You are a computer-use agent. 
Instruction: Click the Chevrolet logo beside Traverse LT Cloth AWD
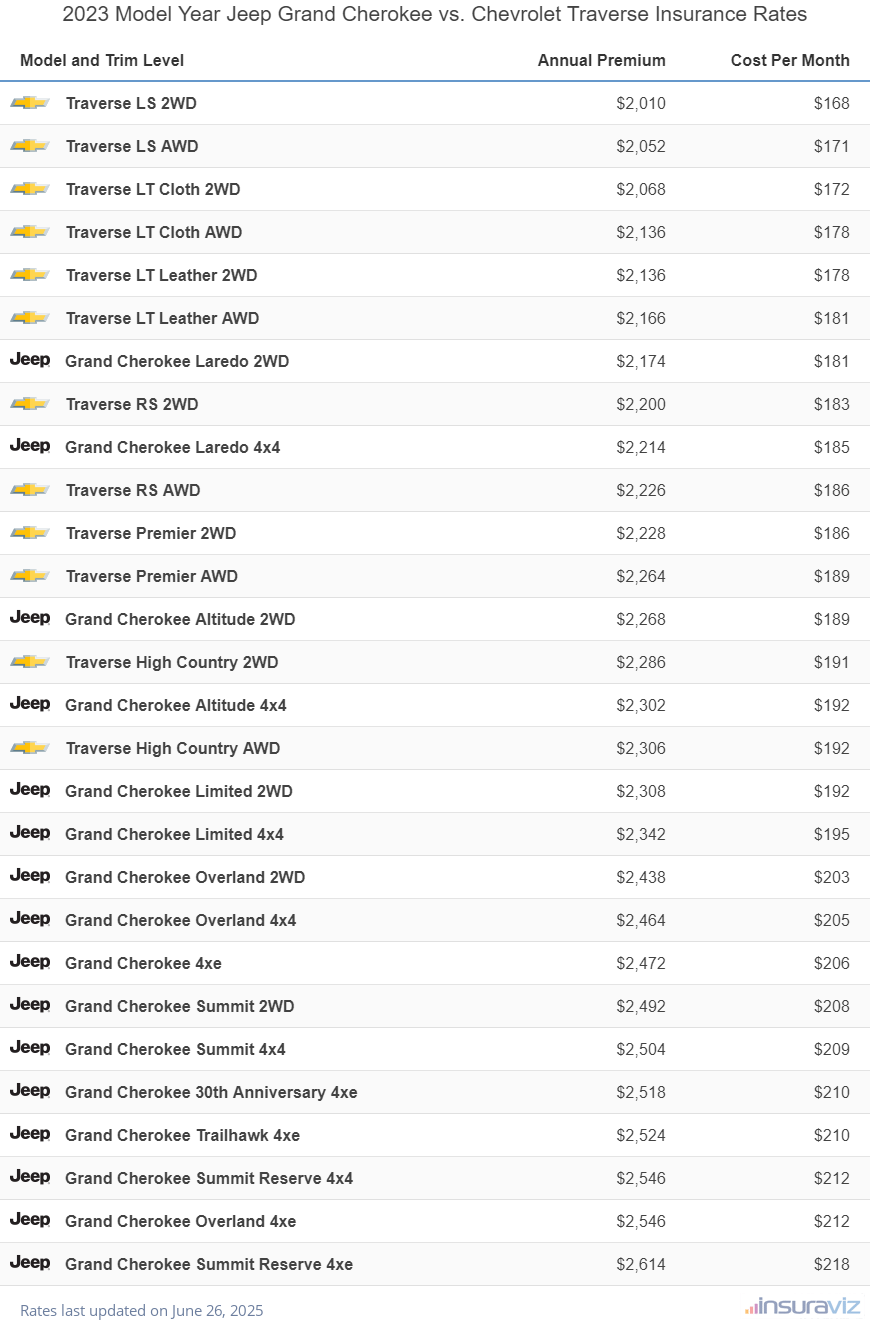point(30,232)
